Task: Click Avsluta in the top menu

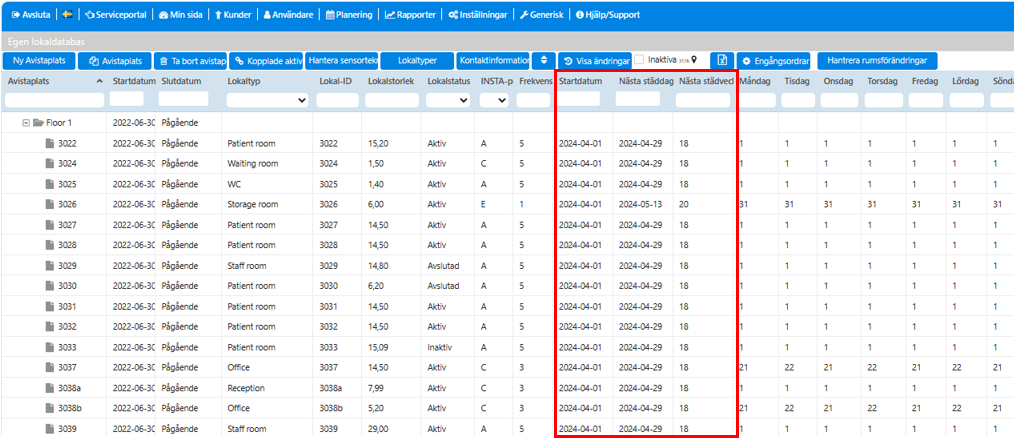Action: [31, 14]
